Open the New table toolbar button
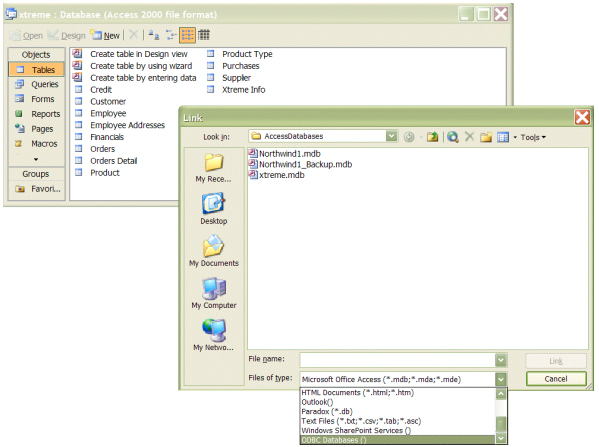 tap(105, 36)
